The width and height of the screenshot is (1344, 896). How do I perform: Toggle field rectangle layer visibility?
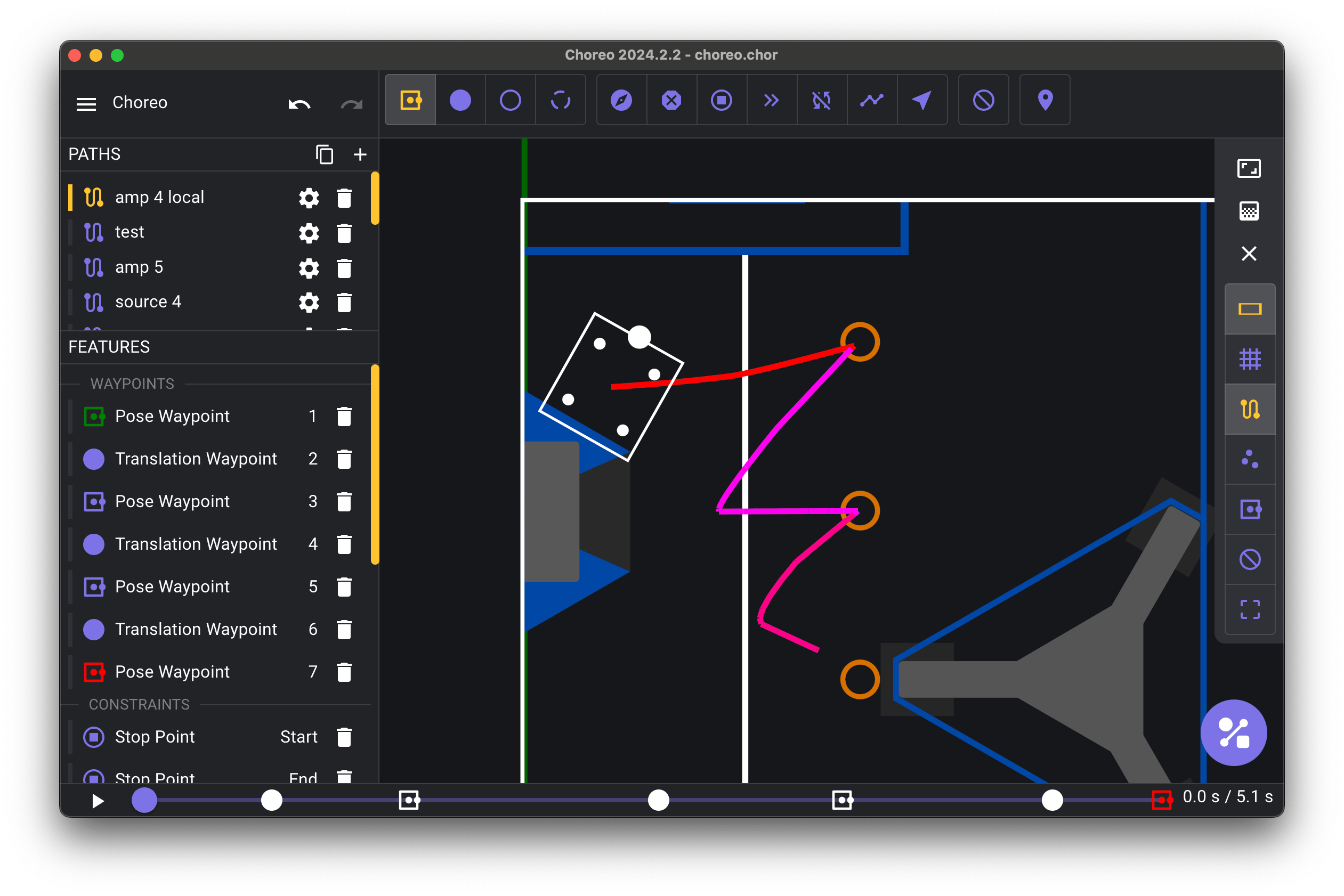[x=1250, y=309]
